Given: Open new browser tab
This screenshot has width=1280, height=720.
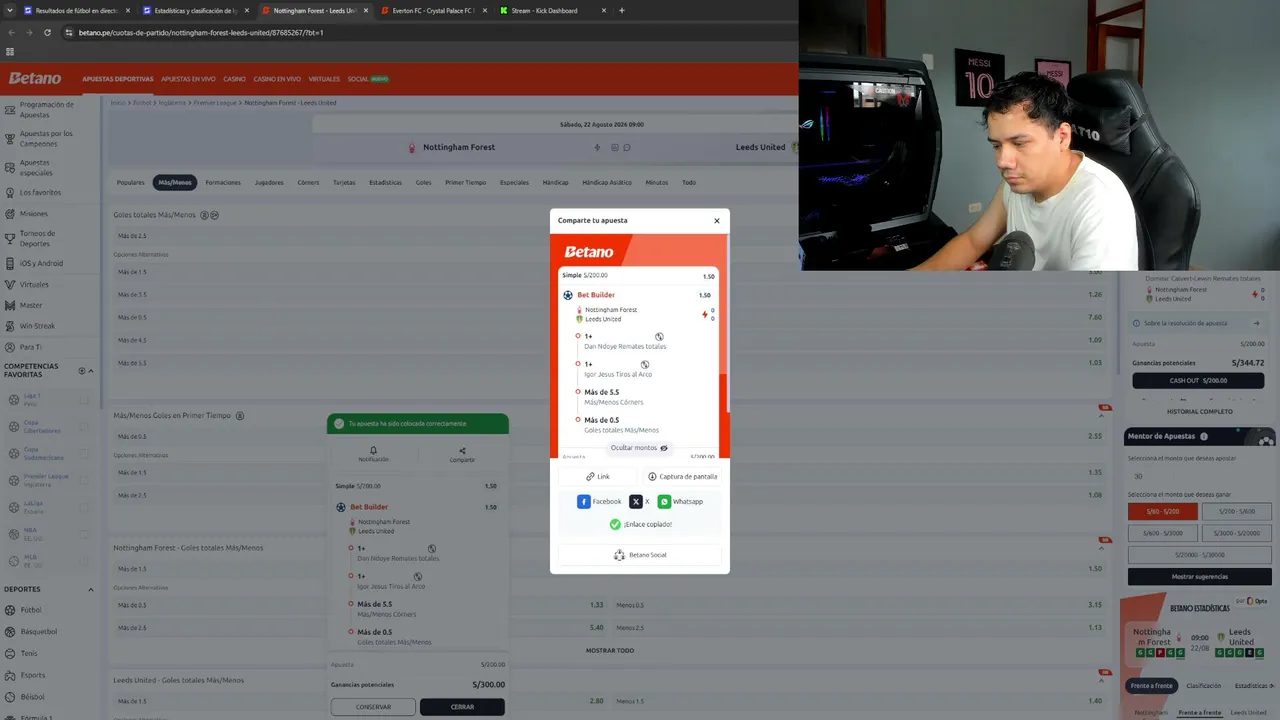Looking at the screenshot, I should click(622, 11).
